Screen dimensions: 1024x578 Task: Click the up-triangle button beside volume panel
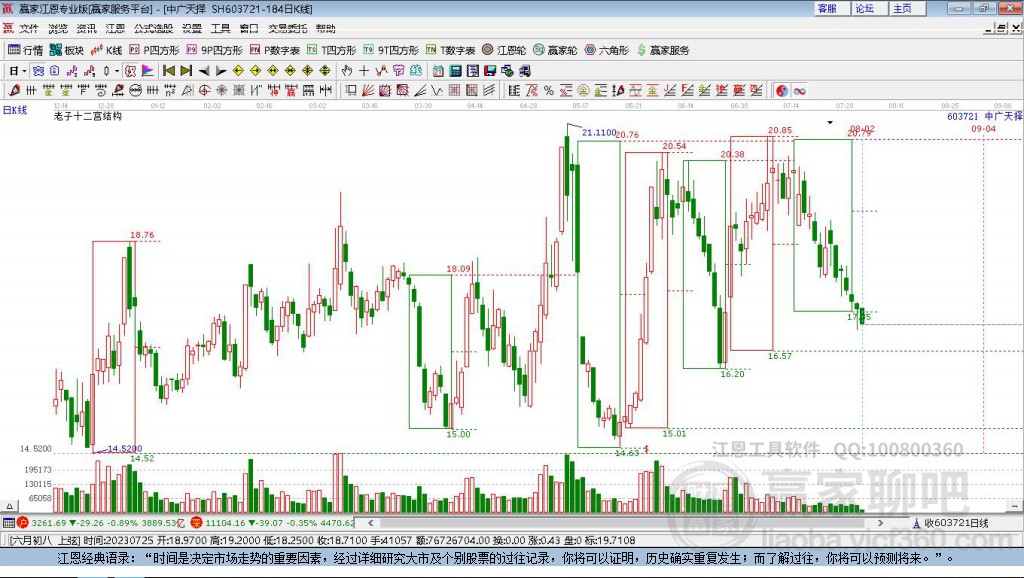pyautogui.click(x=9, y=506)
